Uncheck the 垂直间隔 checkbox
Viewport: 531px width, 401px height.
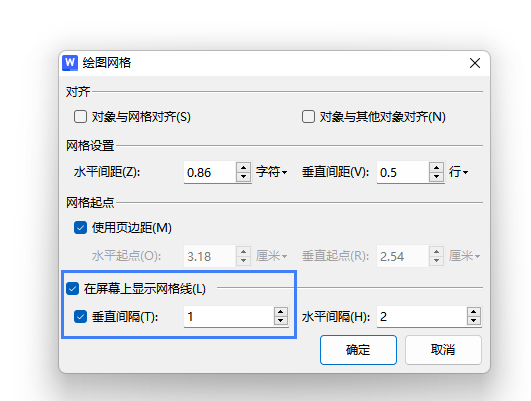[80, 317]
